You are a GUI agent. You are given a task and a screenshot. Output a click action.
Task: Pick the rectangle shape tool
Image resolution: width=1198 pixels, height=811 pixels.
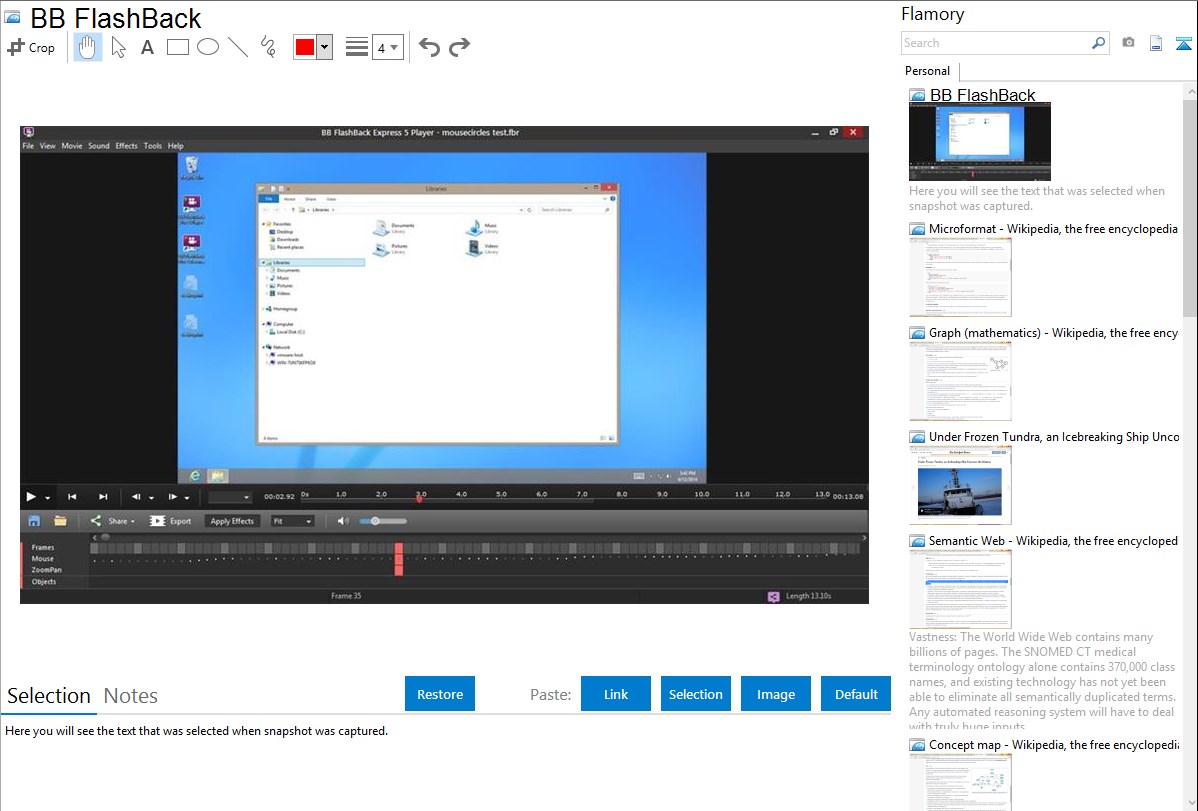click(x=178, y=47)
